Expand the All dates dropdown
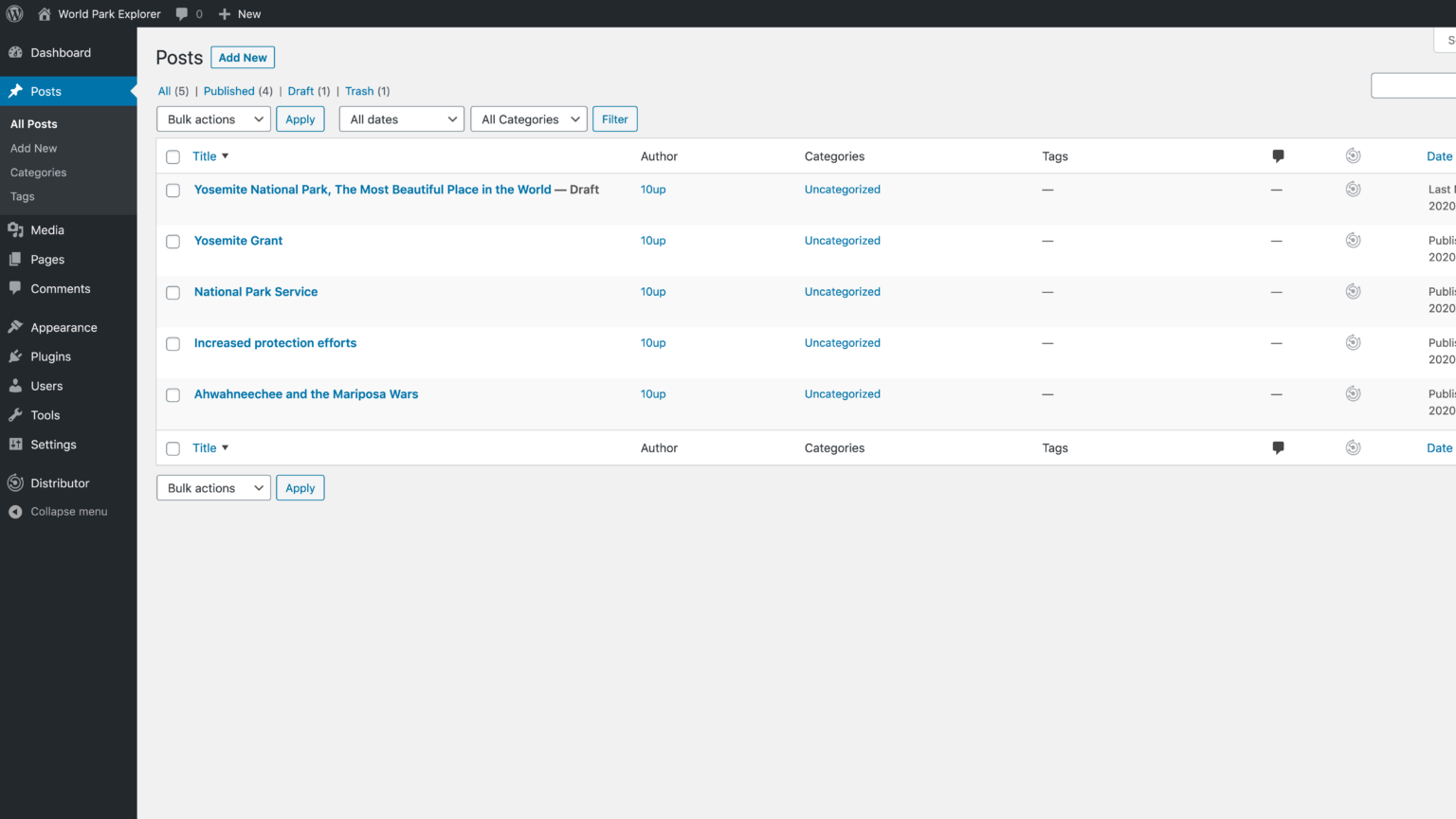 click(401, 118)
